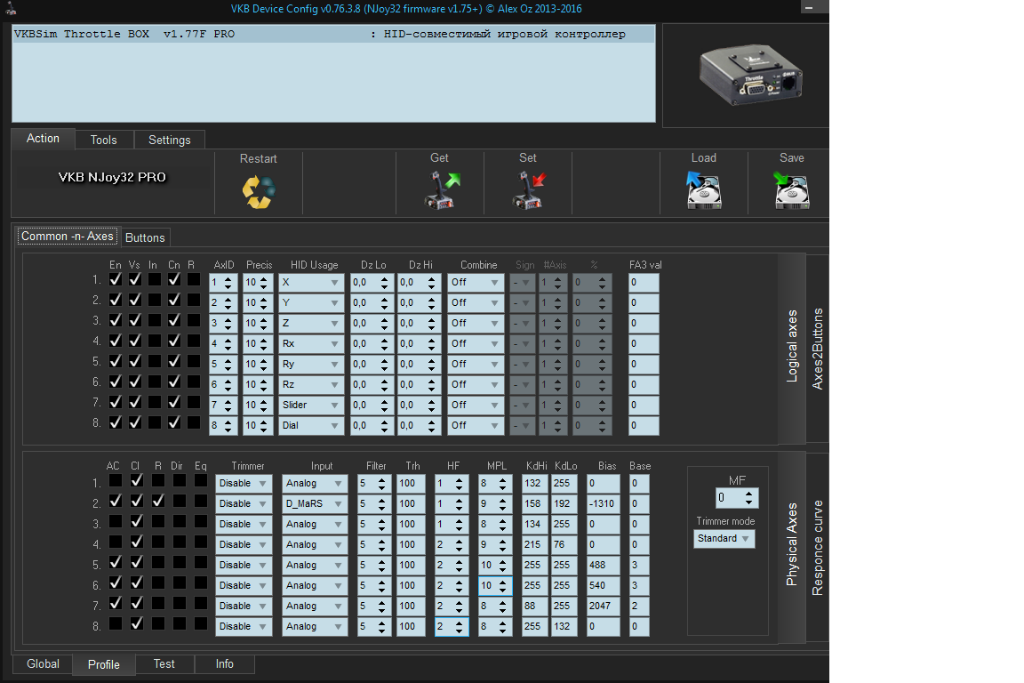Click AxID stepper for logical axis 1
Screen dimensions: 1024x683
[x=228, y=283]
